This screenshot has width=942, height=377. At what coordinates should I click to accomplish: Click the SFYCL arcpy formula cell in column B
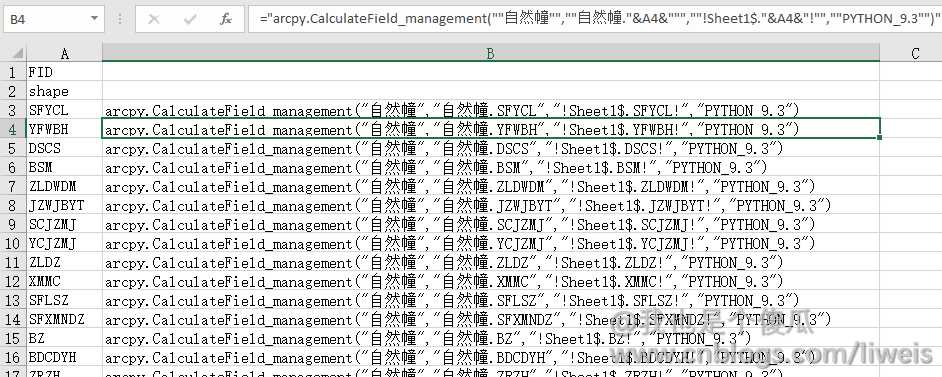click(x=491, y=110)
